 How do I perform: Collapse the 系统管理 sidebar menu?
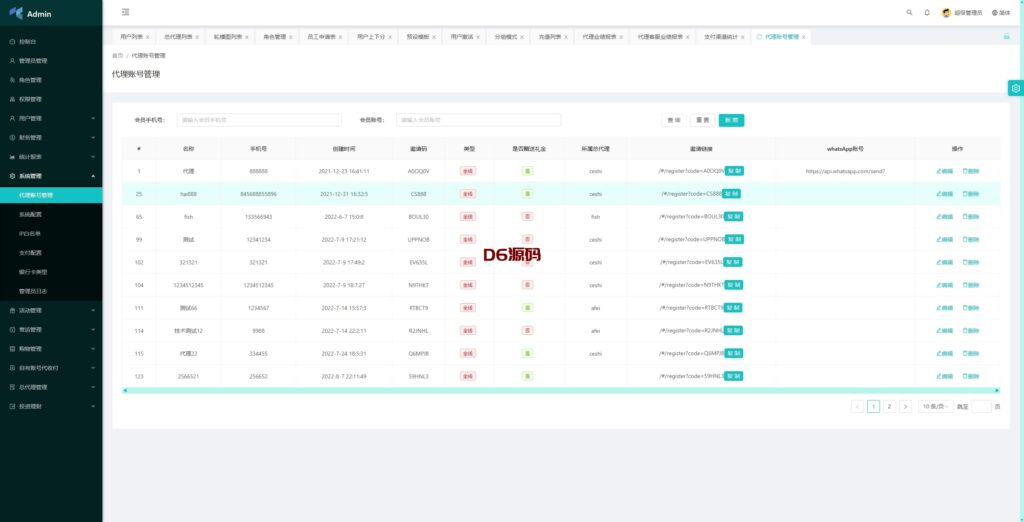51,176
